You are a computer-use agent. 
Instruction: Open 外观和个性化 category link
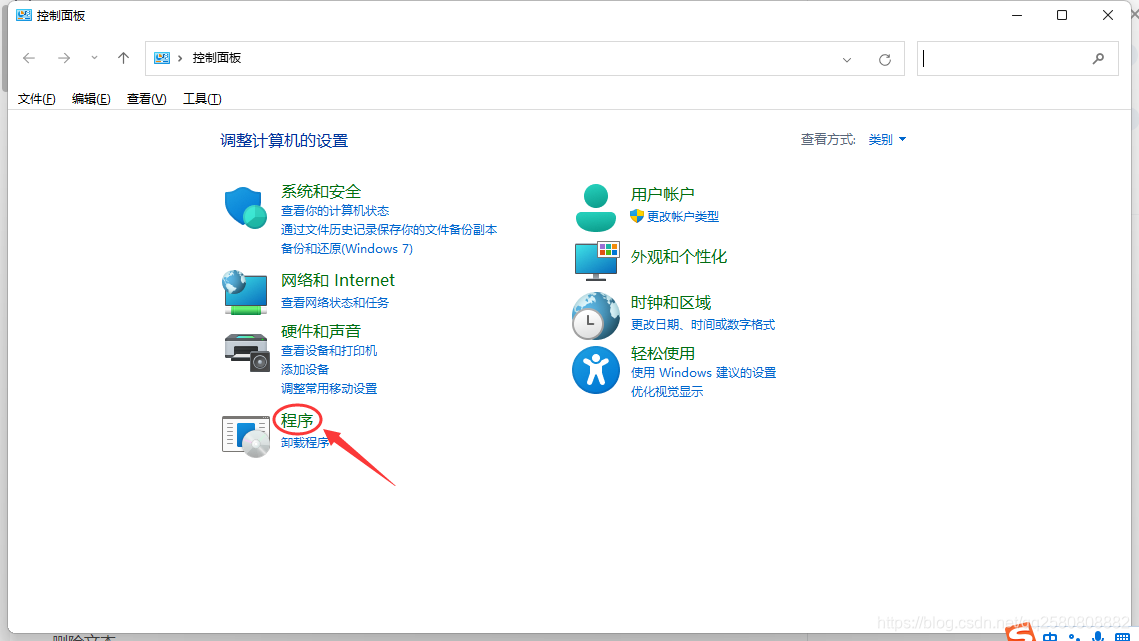pos(678,257)
